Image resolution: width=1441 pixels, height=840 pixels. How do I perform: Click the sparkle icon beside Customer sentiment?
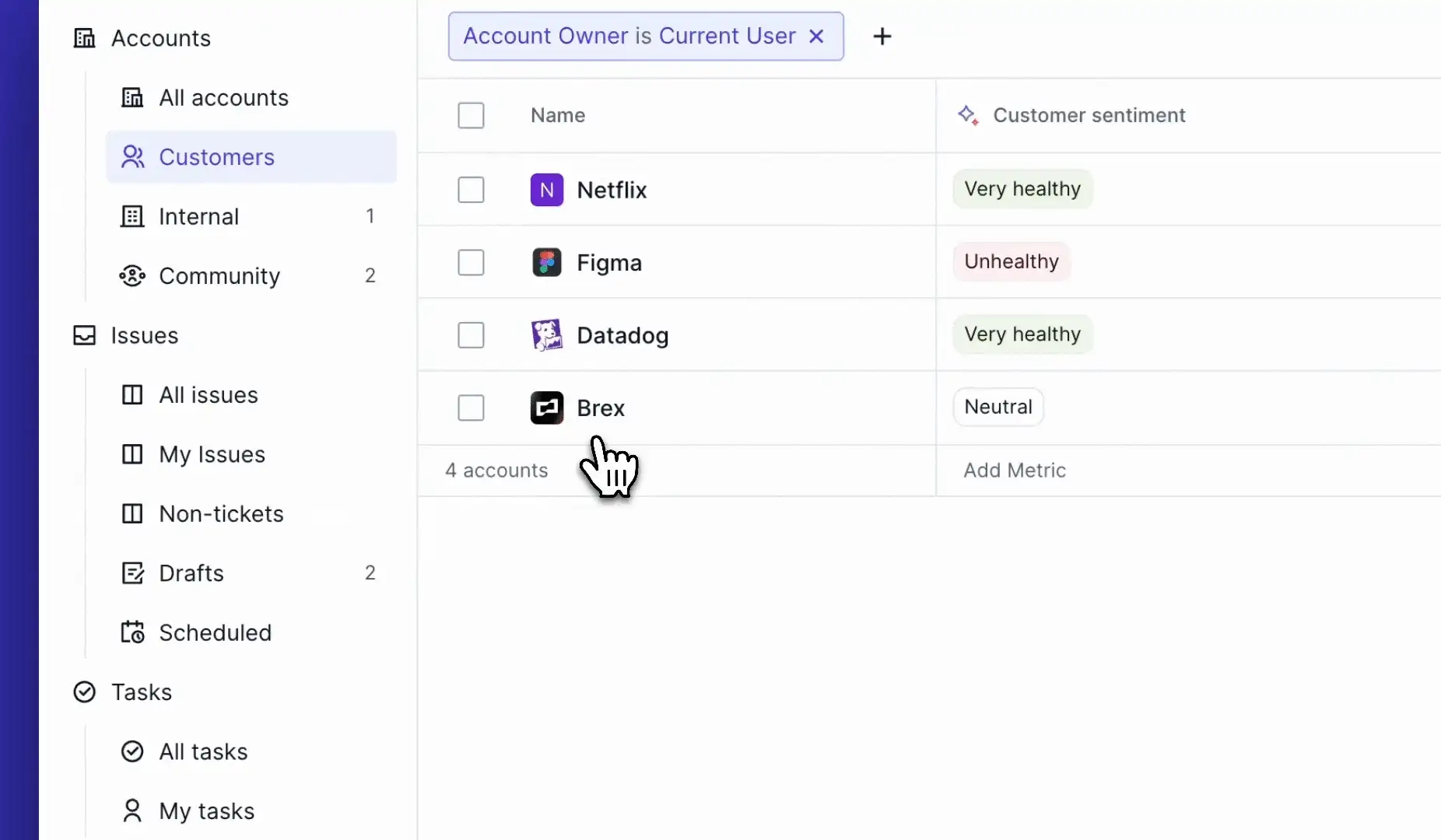click(x=968, y=115)
